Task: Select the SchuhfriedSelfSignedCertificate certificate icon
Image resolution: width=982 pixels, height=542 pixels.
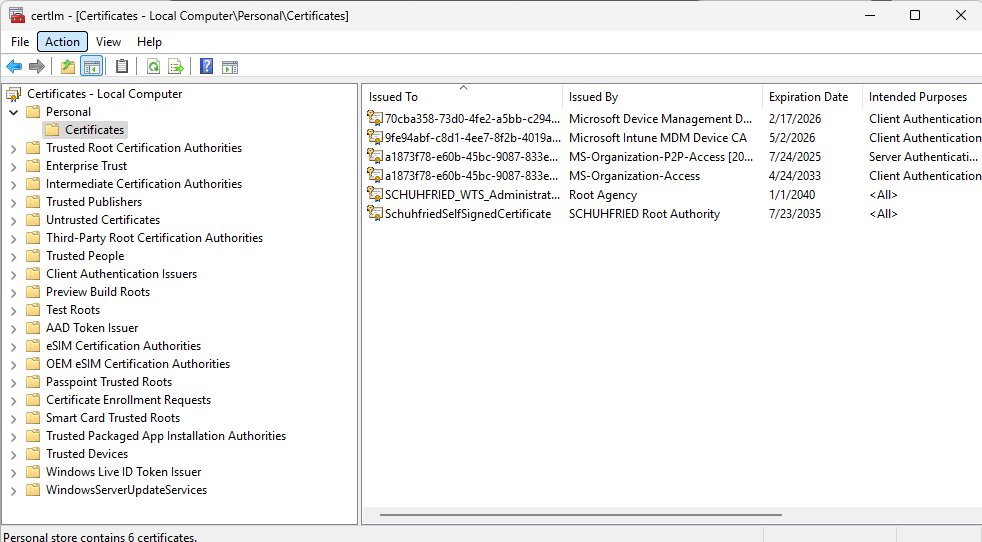Action: coord(376,214)
